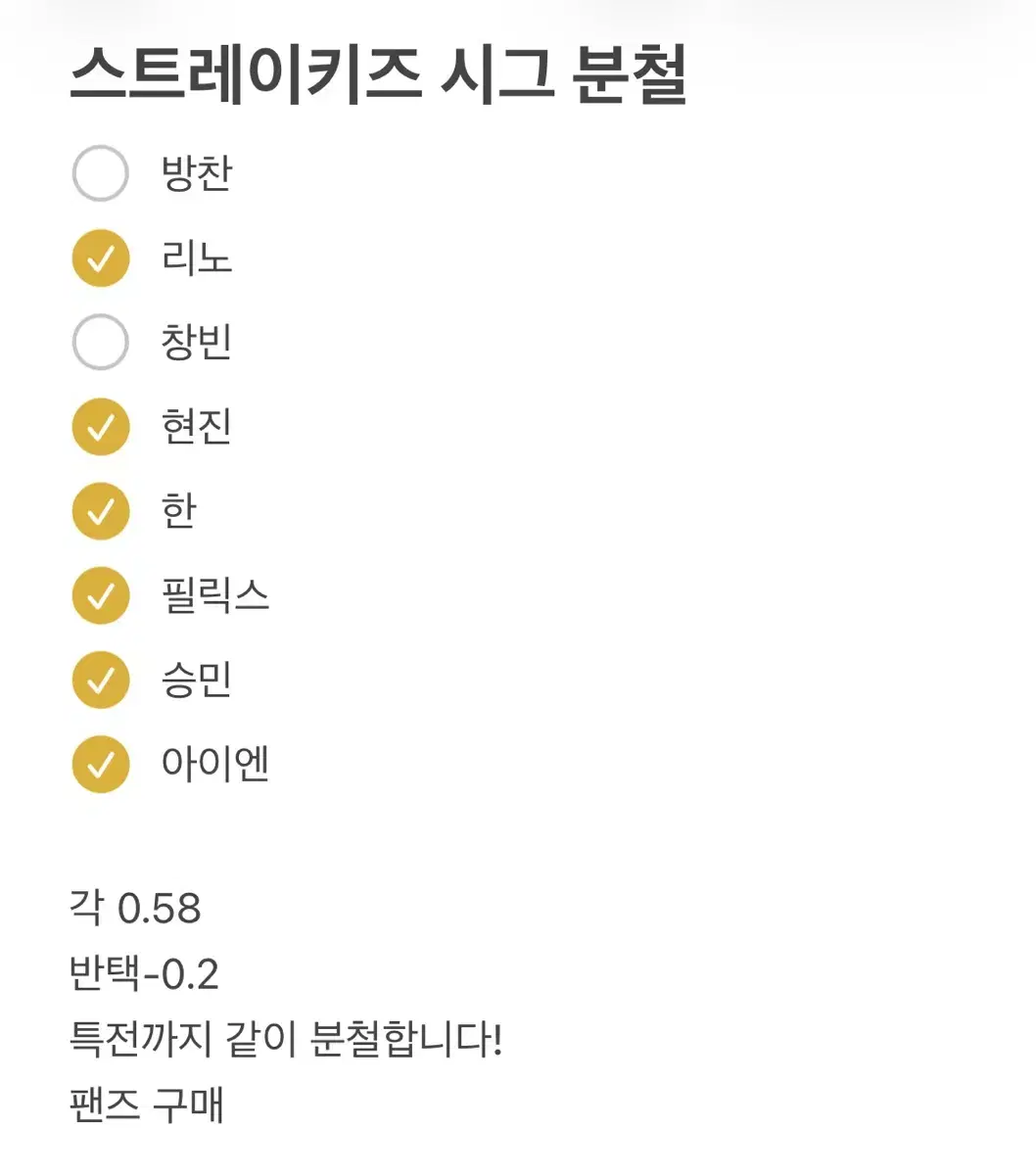
Task: Uncheck the 필릭스 checkbox
Action: click(100, 595)
